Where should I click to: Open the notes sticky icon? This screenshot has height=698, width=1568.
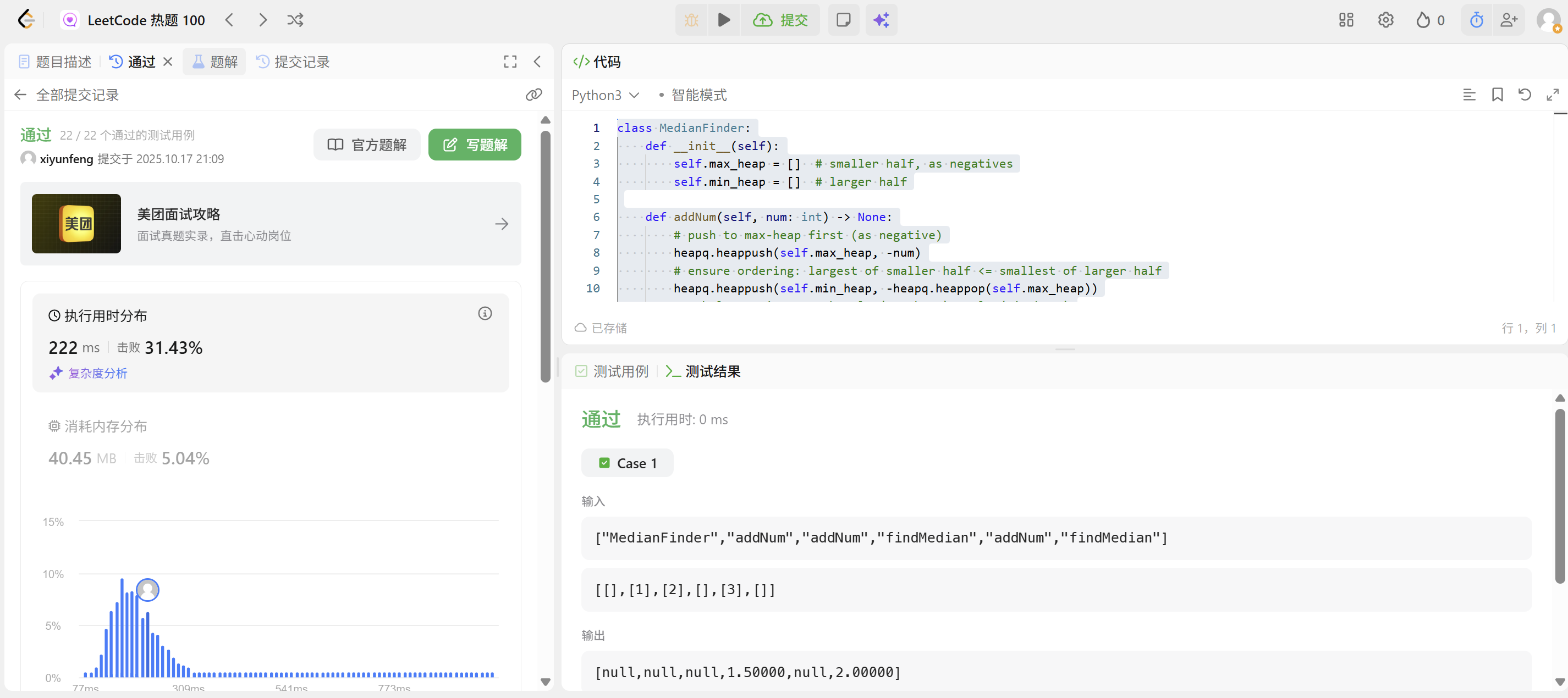pyautogui.click(x=843, y=20)
